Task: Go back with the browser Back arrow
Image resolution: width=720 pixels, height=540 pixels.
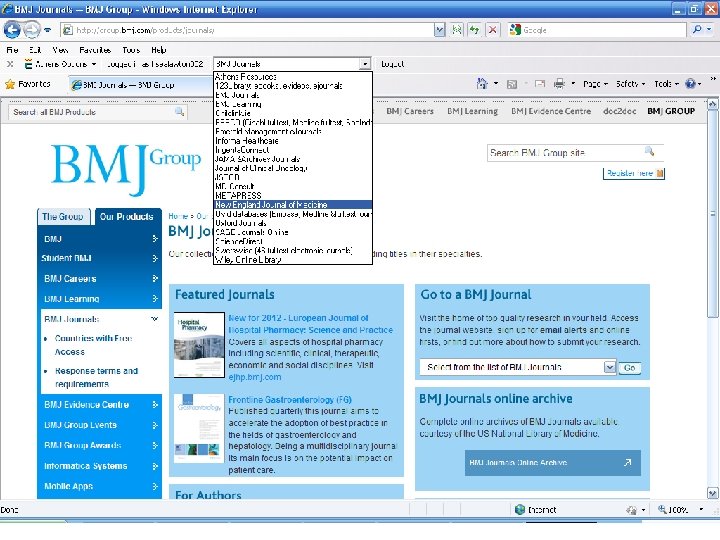Action: (x=12, y=30)
